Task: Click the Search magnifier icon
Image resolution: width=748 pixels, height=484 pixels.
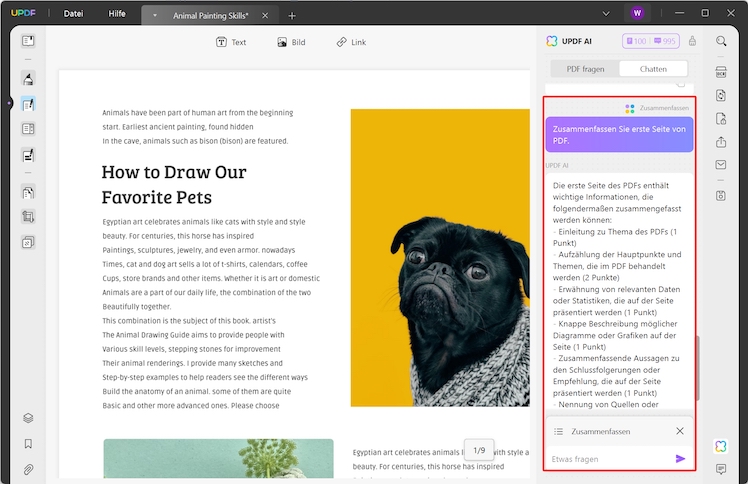Action: point(721,41)
